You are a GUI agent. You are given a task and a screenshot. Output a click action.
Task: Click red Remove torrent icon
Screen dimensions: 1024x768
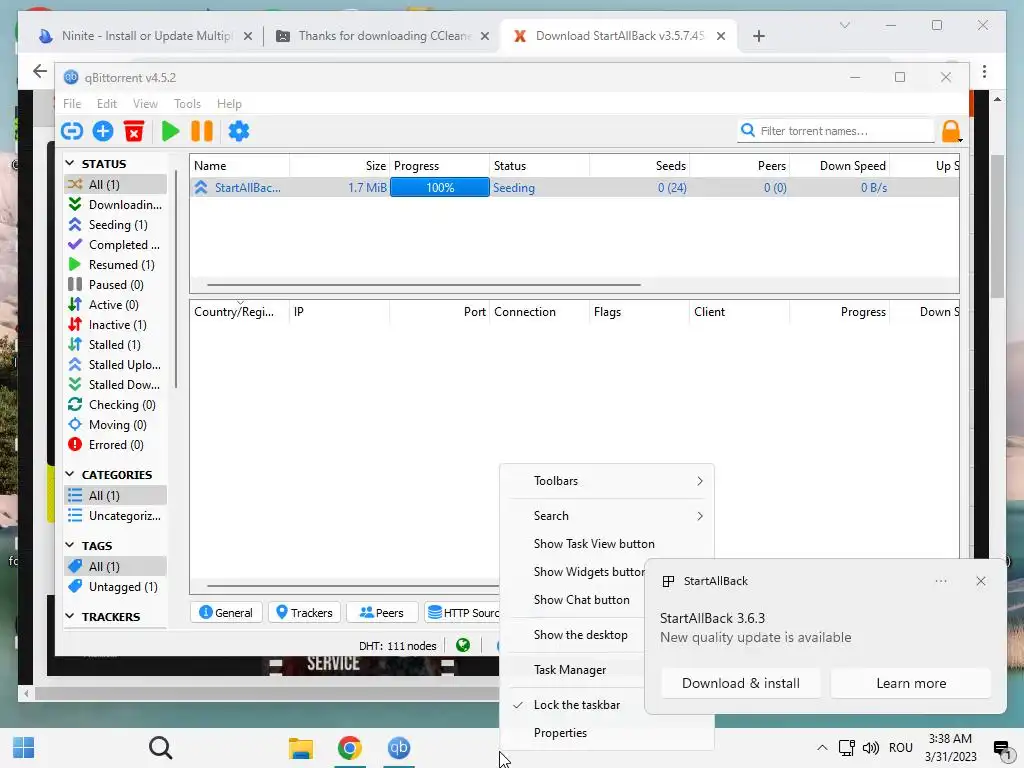(134, 131)
